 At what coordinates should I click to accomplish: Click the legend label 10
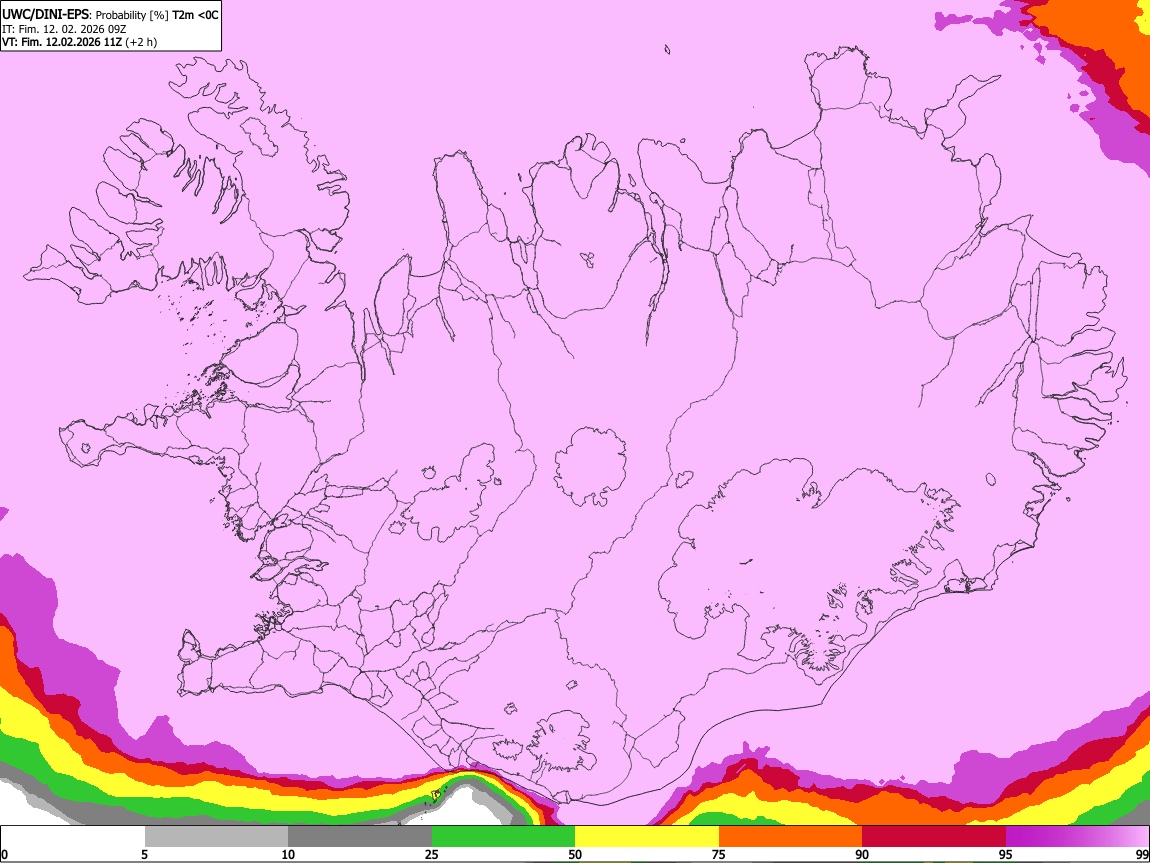point(288,854)
